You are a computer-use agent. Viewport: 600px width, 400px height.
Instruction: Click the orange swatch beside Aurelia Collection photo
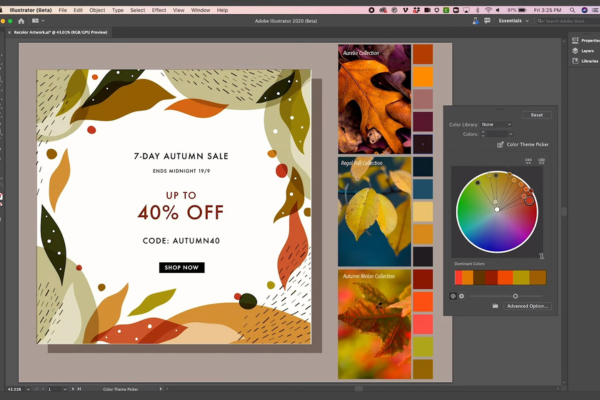[x=423, y=77]
